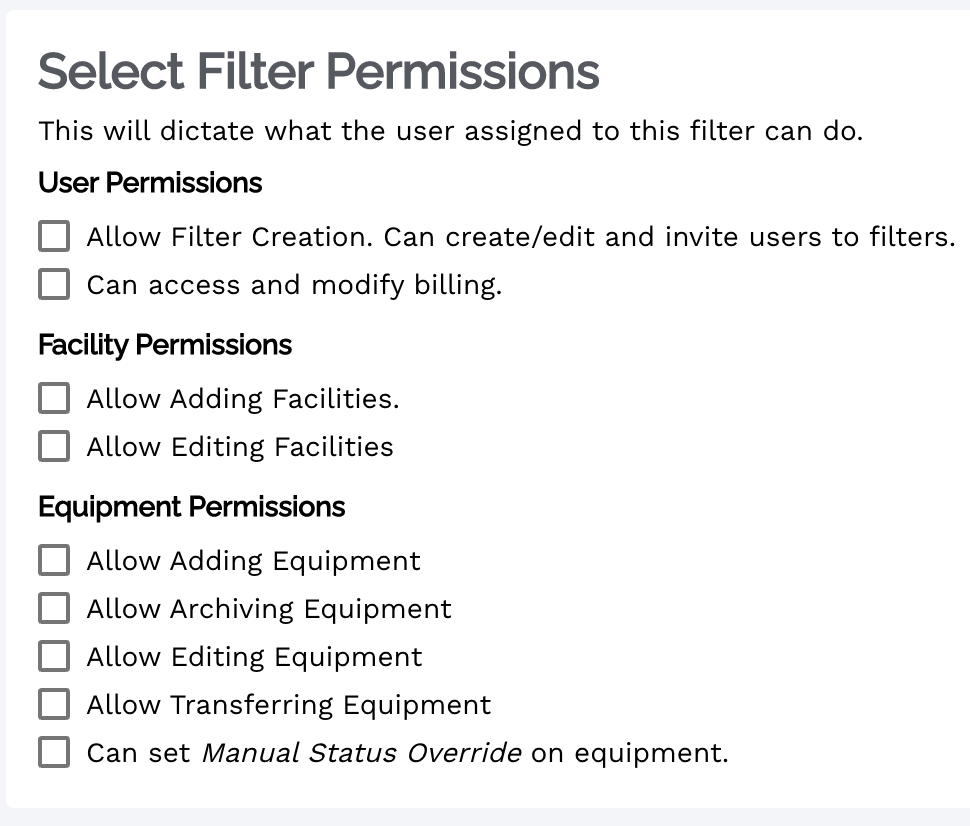Tick the Allow Editing Equipment checkbox

[54, 656]
